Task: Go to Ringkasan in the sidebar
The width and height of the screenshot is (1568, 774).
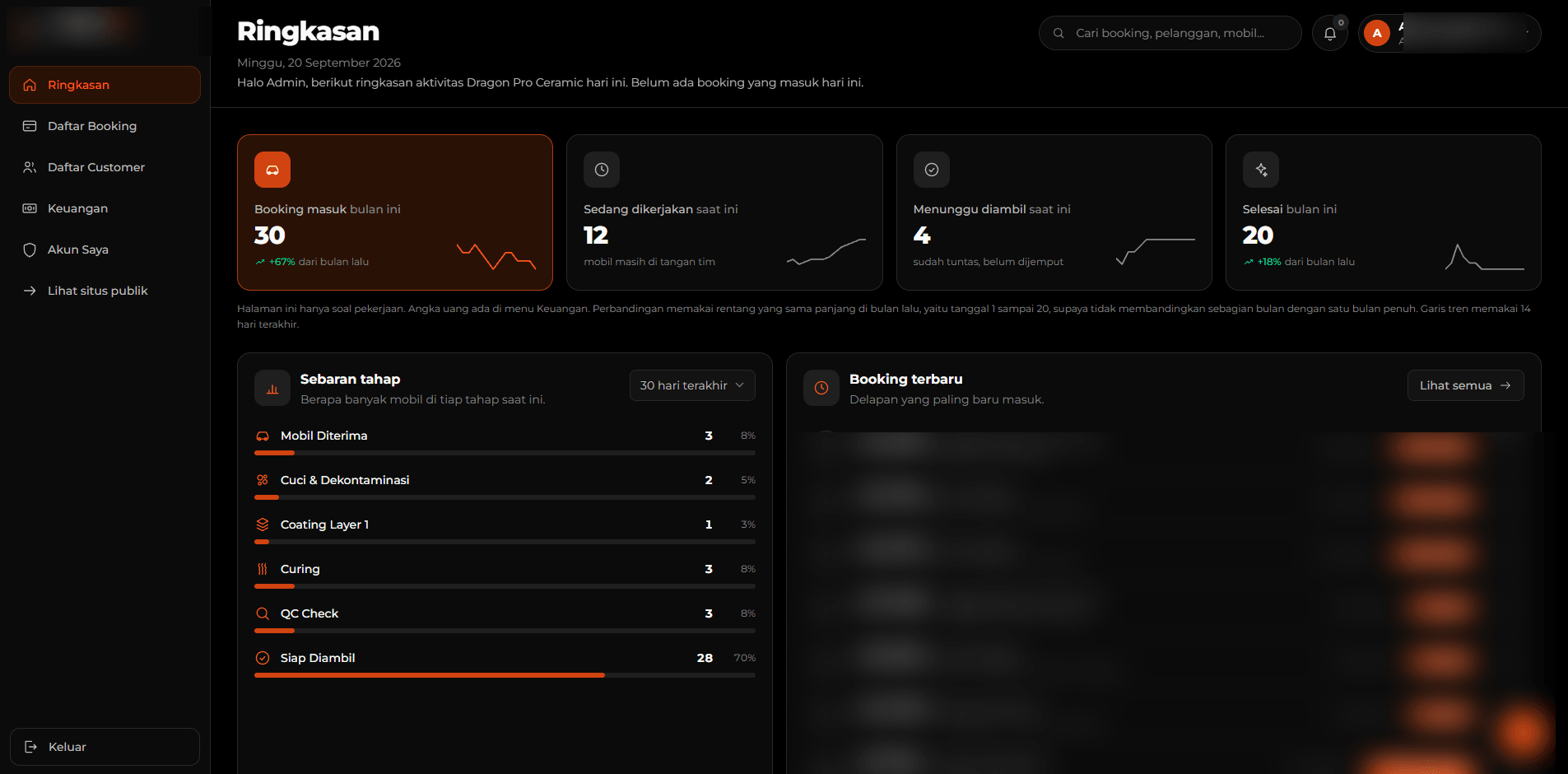Action: pyautogui.click(x=105, y=85)
